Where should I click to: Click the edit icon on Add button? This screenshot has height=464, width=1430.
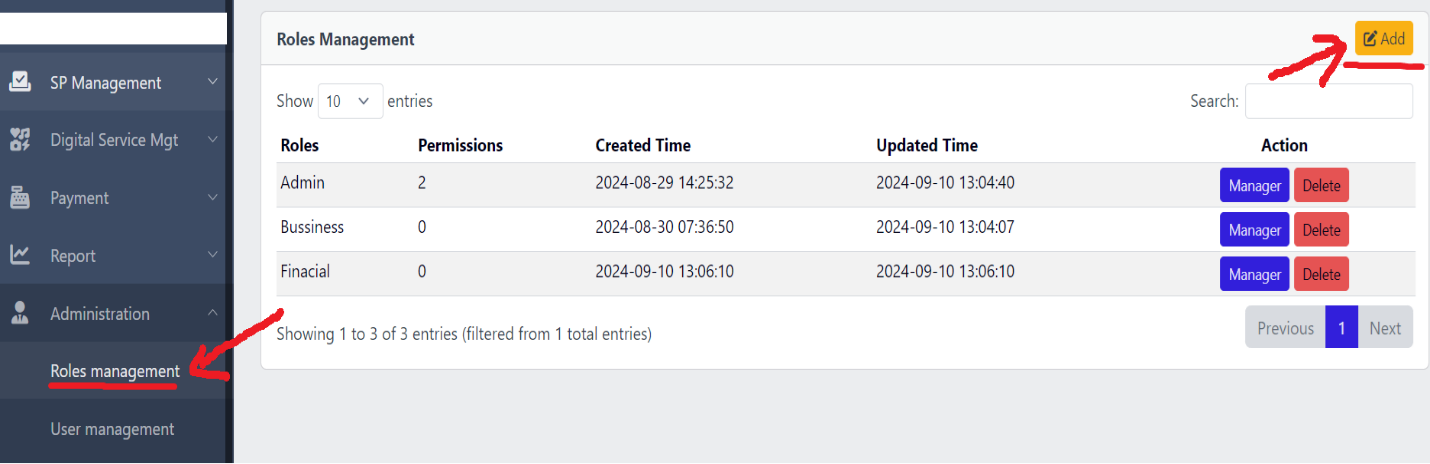(1370, 39)
